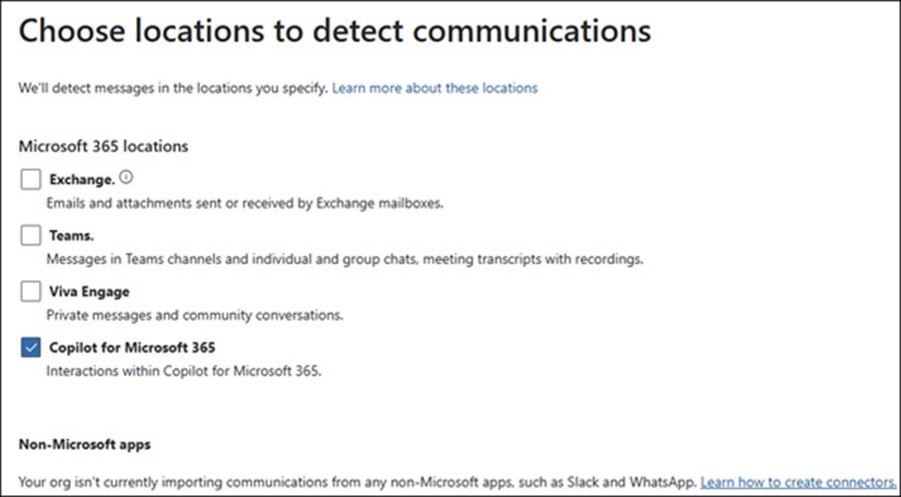The width and height of the screenshot is (901, 497).
Task: Click 'Private messages and community conversations' description
Action: [x=195, y=315]
